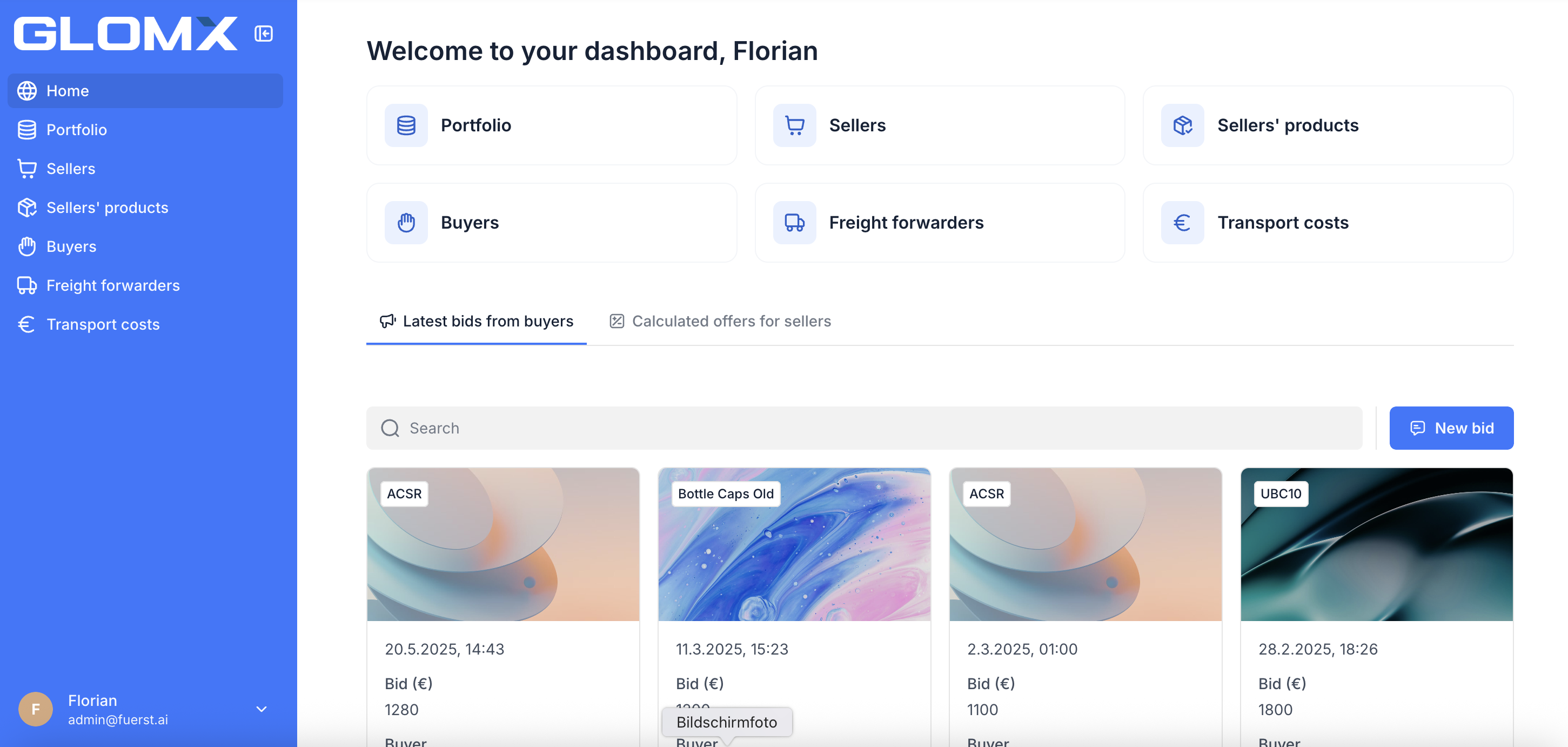This screenshot has width=1568, height=747.
Task: Expand the Florian user account menu
Action: pyautogui.click(x=261, y=709)
